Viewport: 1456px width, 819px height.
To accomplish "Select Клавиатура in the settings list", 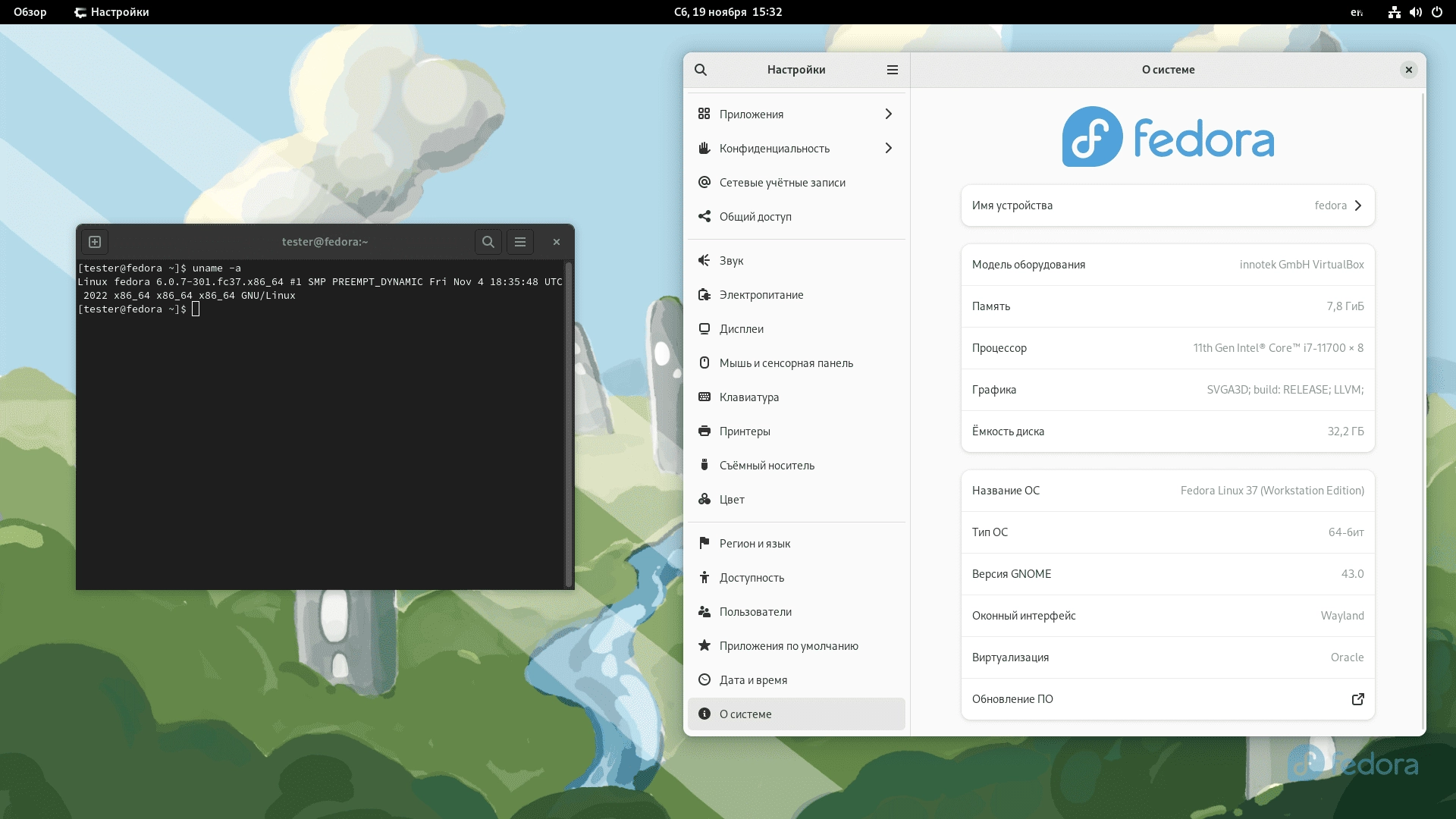I will [x=796, y=397].
